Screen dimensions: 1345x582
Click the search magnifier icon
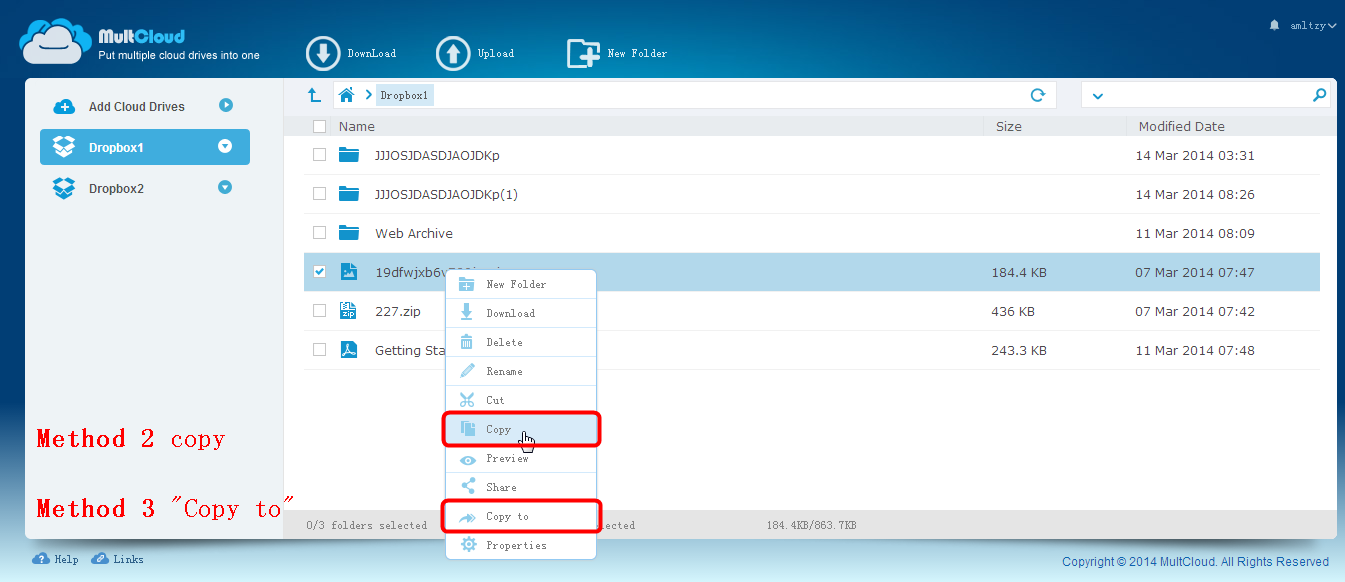pos(1319,95)
